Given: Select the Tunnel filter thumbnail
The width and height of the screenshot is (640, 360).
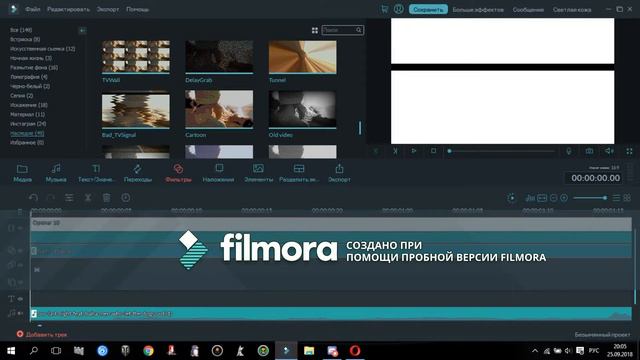Looking at the screenshot, I should tap(302, 57).
